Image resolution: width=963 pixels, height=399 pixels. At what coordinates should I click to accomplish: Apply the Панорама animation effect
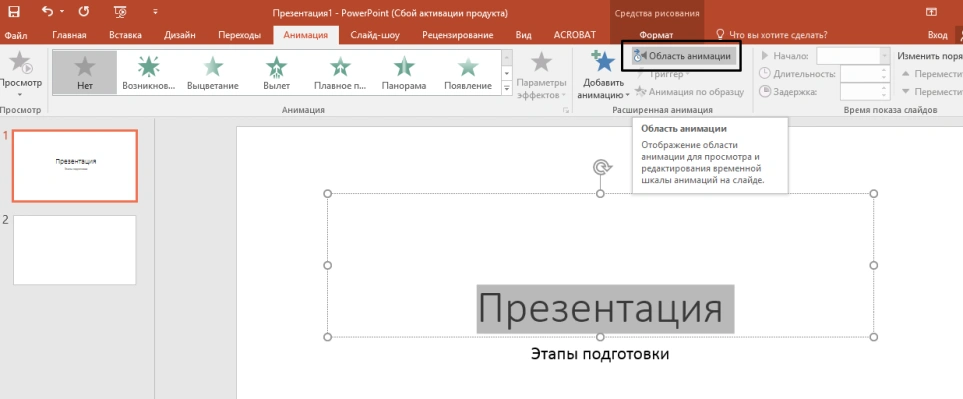coord(404,72)
